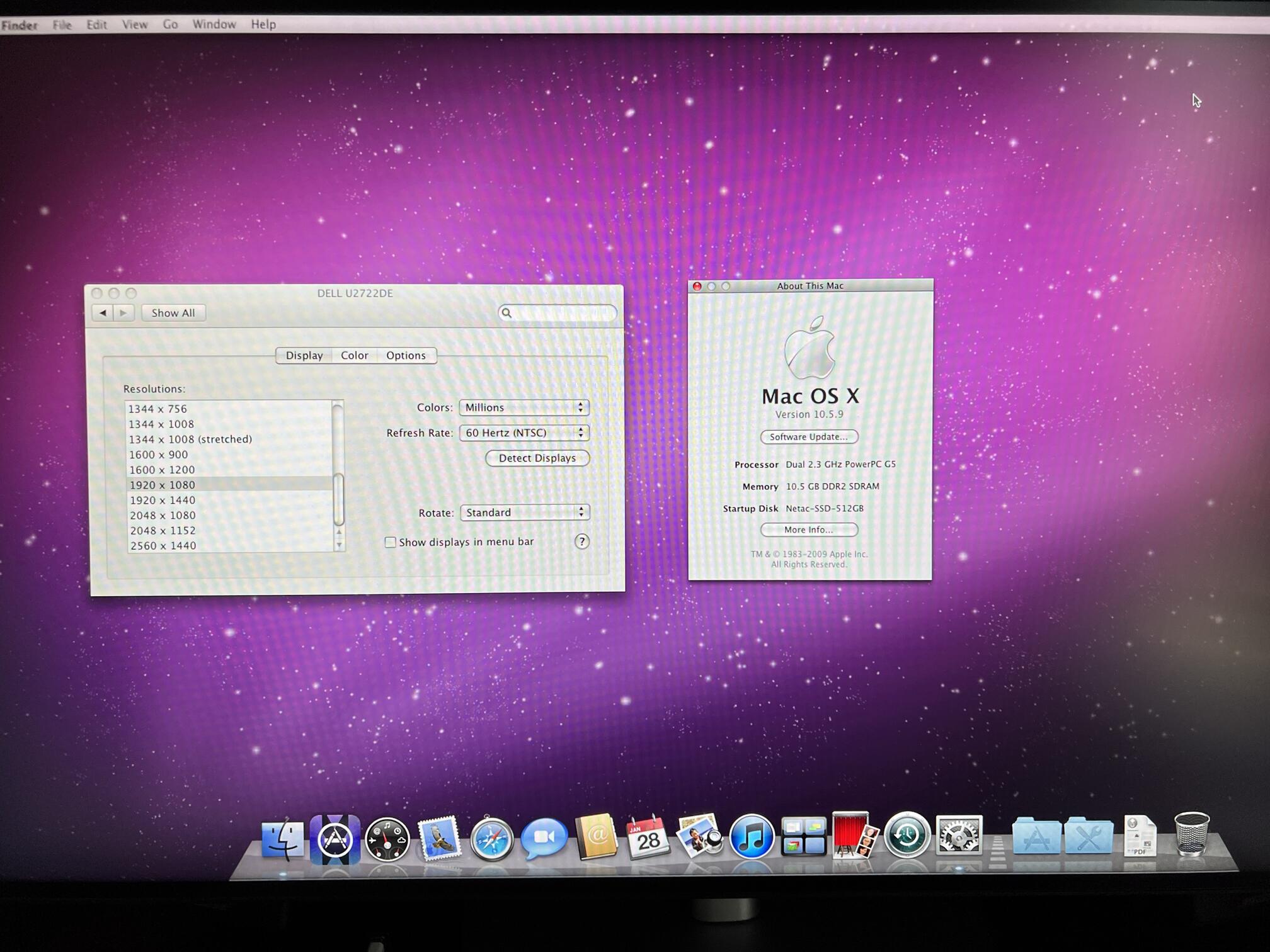Open the Edit menu

96,25
